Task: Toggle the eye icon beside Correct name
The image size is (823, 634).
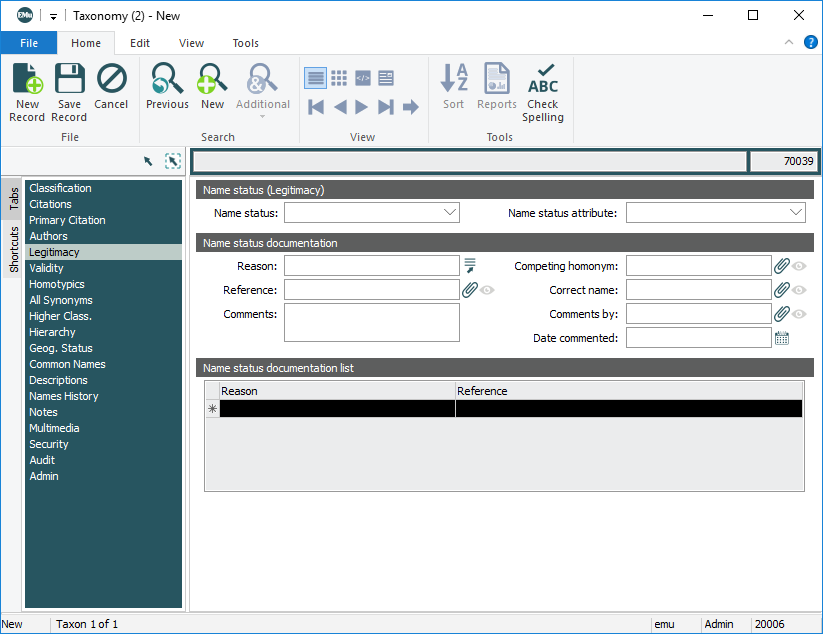Action: tap(799, 290)
